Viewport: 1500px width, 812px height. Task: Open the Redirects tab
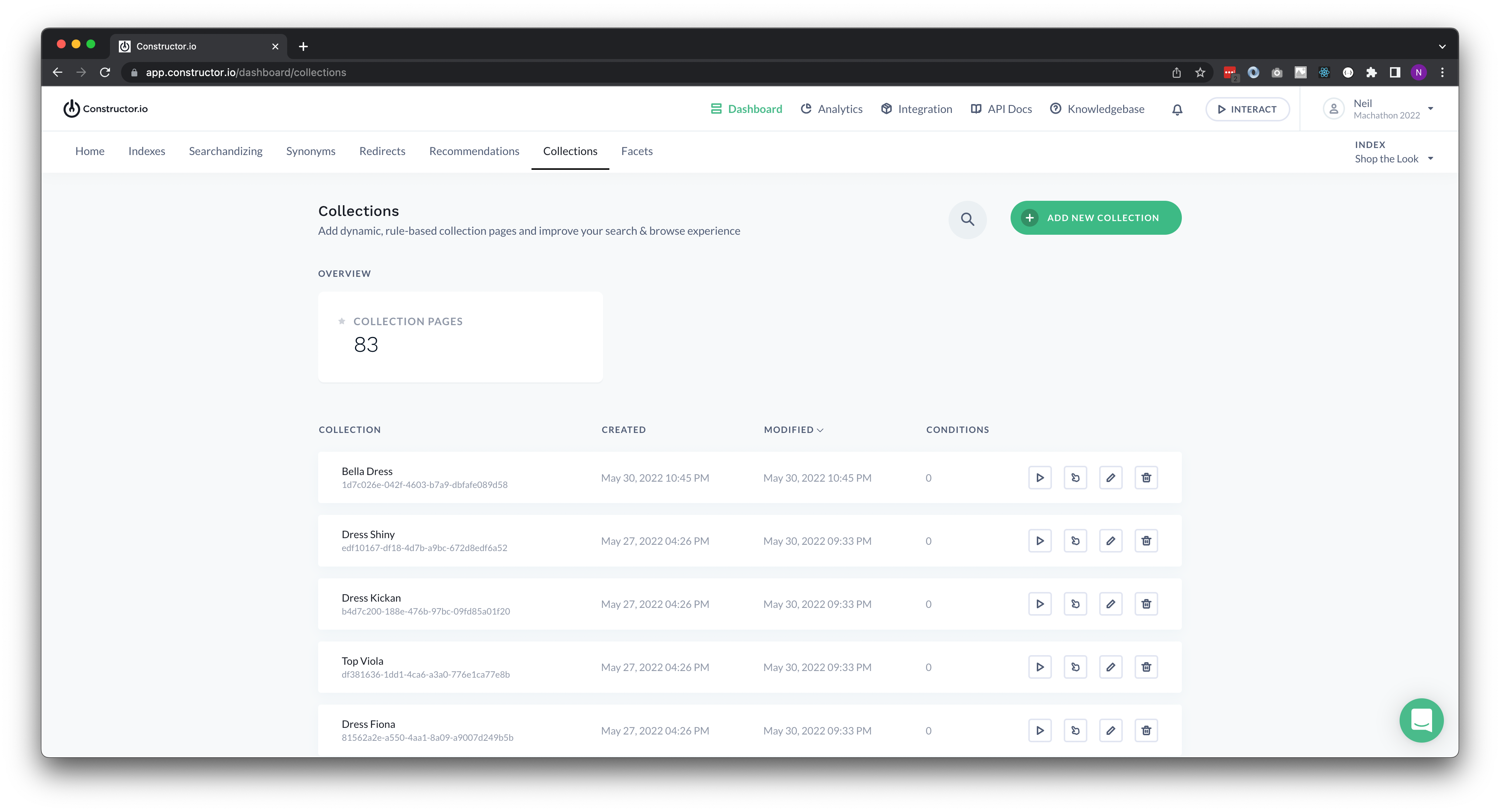click(x=382, y=151)
